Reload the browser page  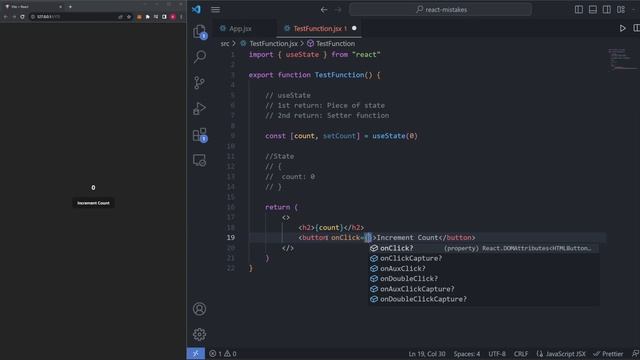coord(22,17)
